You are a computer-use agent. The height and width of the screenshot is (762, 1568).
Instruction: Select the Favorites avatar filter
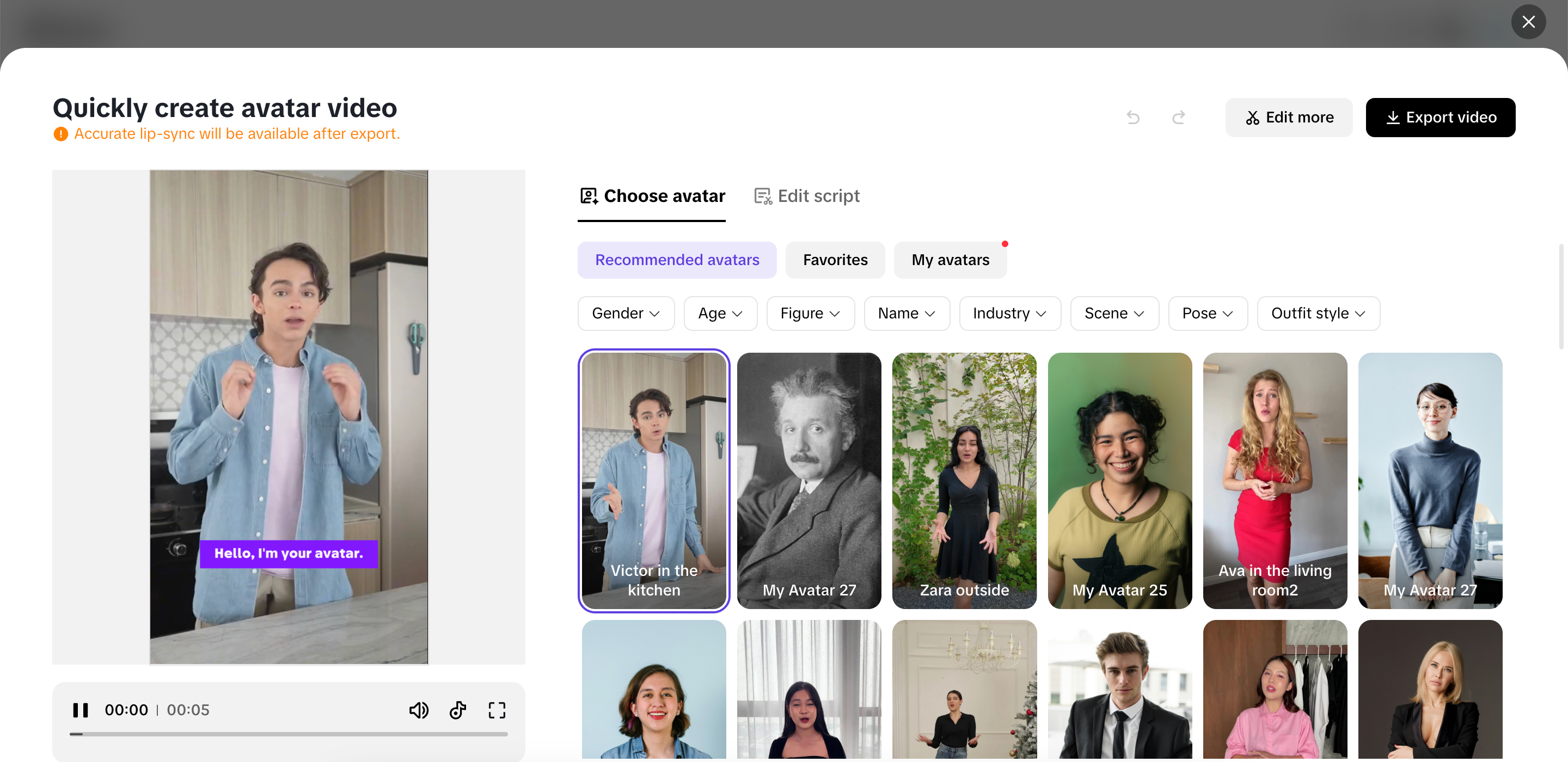[835, 260]
